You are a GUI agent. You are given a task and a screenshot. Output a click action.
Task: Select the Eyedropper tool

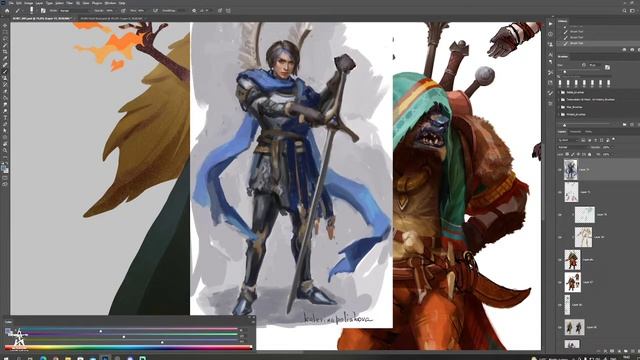tap(5, 58)
